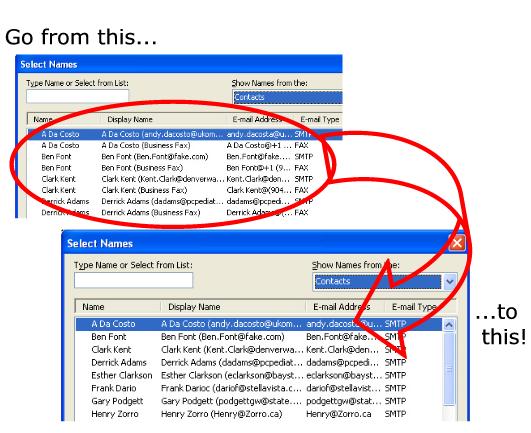This screenshot has width=531, height=433.
Task: Click scroll up arrow in lower dialog list
Action: [449, 325]
